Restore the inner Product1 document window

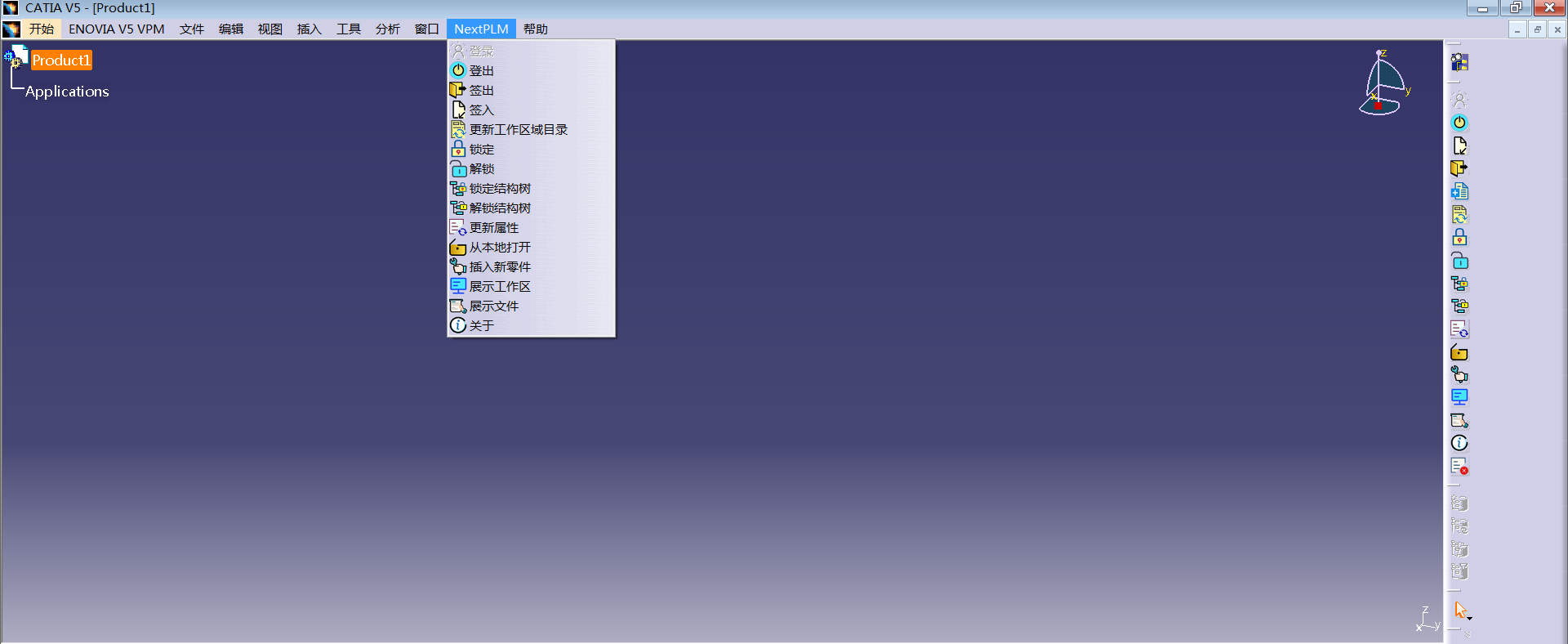[x=1537, y=29]
